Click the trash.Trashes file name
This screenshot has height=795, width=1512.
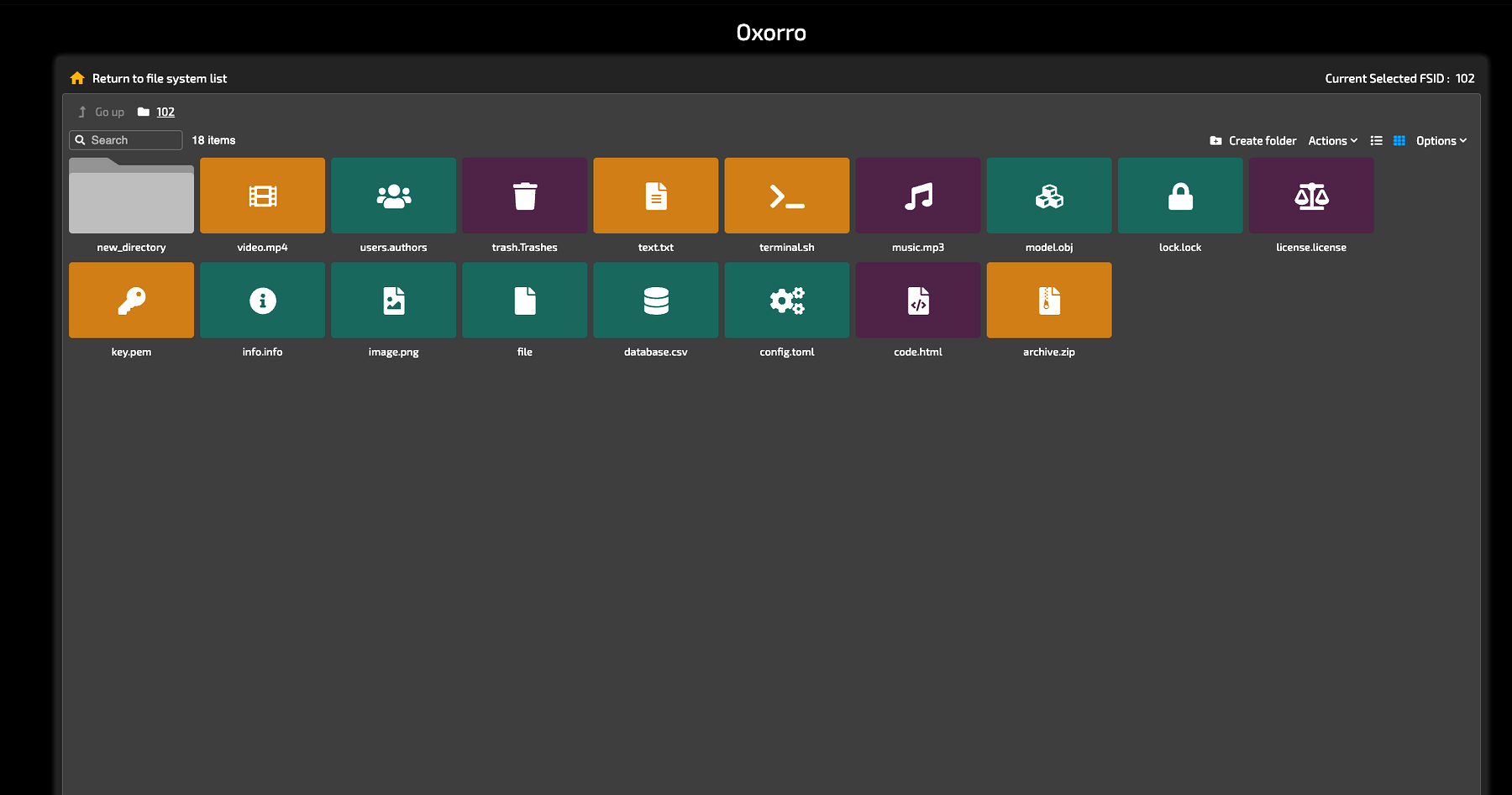click(x=524, y=248)
